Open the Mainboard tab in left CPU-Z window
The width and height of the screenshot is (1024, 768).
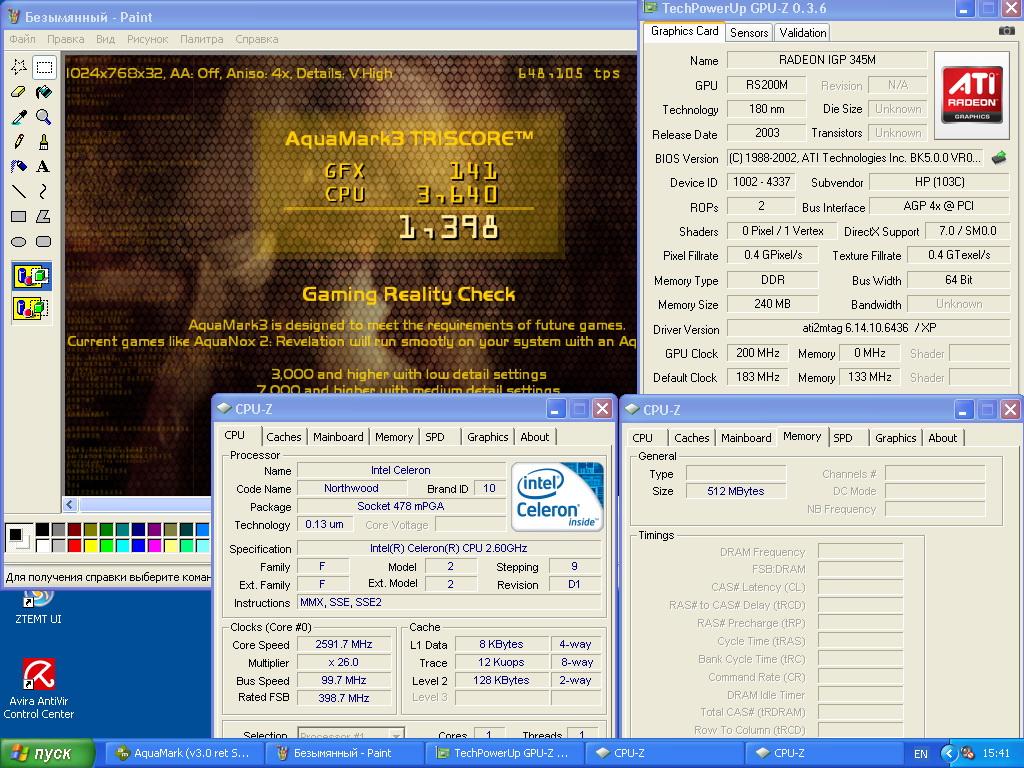click(x=338, y=437)
